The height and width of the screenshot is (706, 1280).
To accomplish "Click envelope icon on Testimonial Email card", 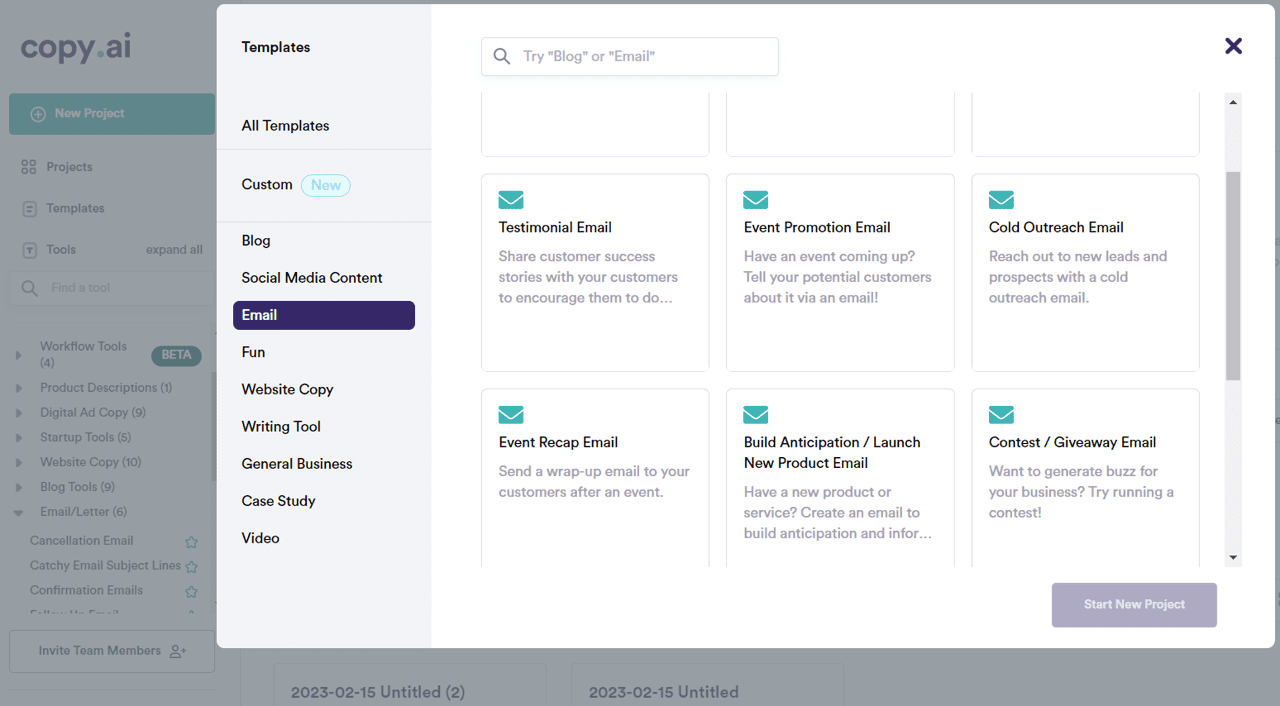I will [511, 200].
